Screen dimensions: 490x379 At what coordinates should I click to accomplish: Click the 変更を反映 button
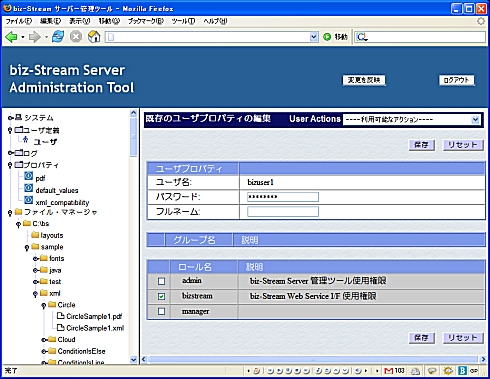pos(364,80)
